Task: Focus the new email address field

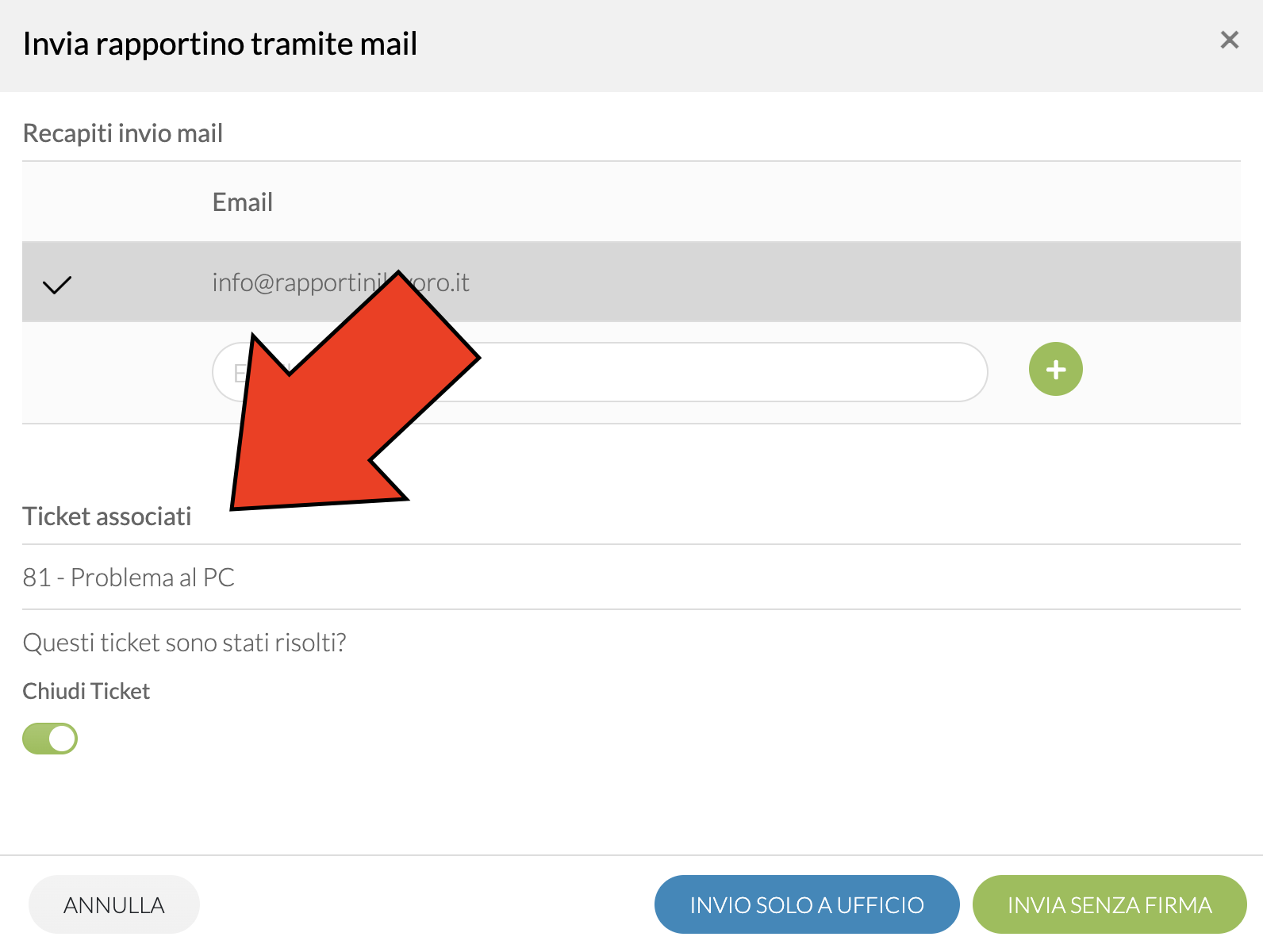Action: click(x=600, y=372)
